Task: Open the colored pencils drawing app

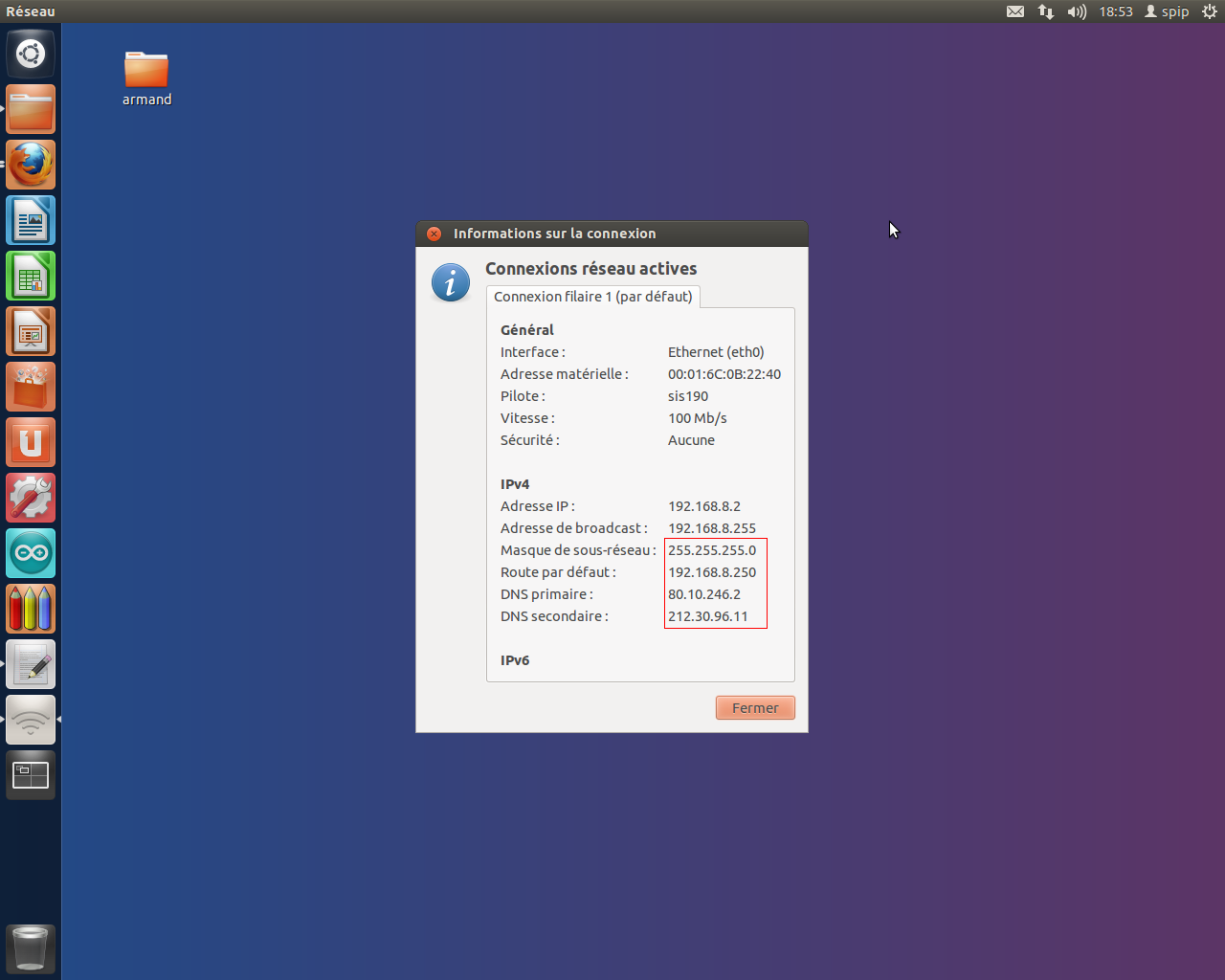Action: [31, 609]
